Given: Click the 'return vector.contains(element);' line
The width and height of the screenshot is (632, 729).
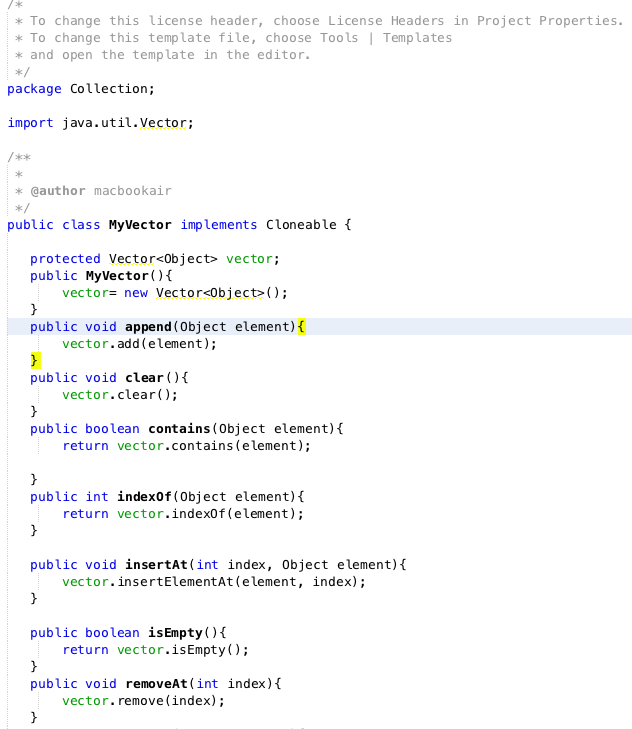Looking at the screenshot, I should click(186, 446).
